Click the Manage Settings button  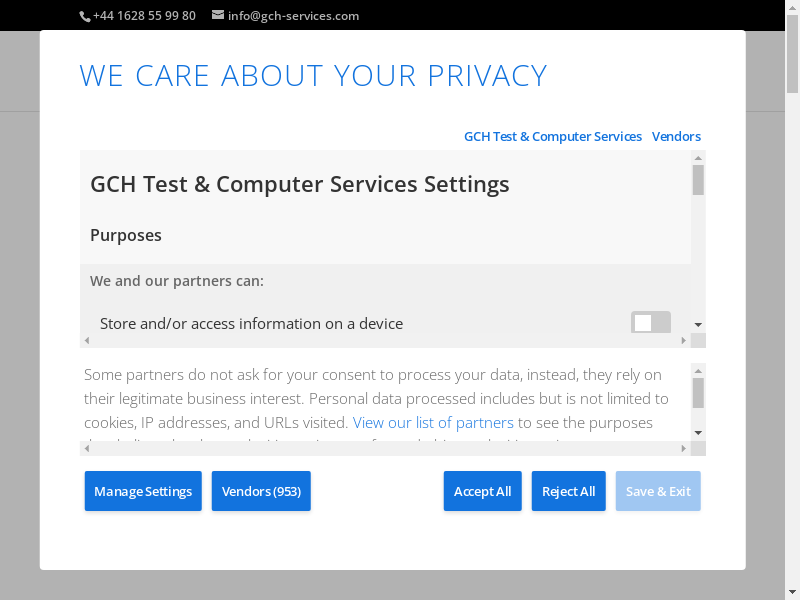coord(143,491)
